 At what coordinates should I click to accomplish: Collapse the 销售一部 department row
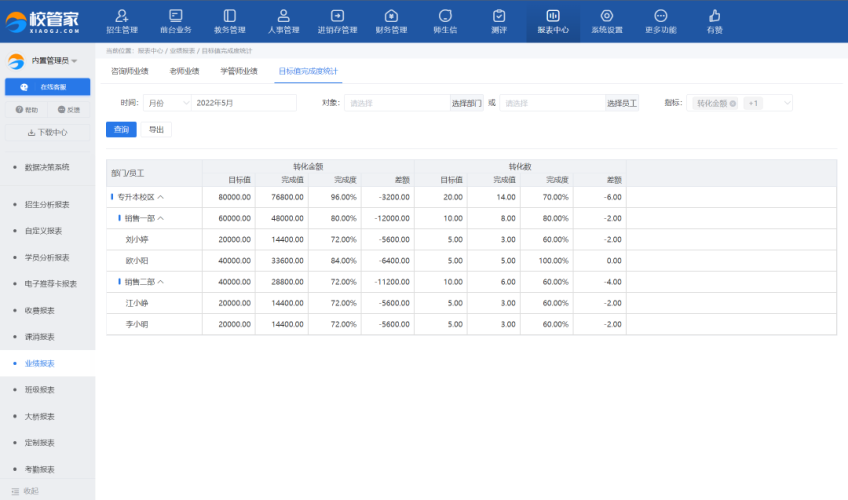click(x=160, y=218)
